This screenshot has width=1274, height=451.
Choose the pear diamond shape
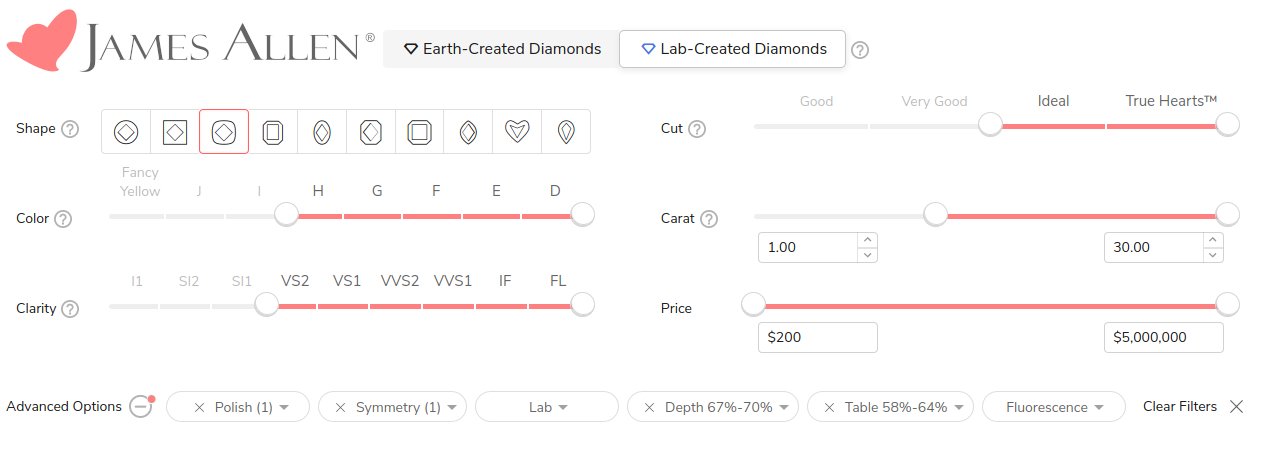pos(566,132)
